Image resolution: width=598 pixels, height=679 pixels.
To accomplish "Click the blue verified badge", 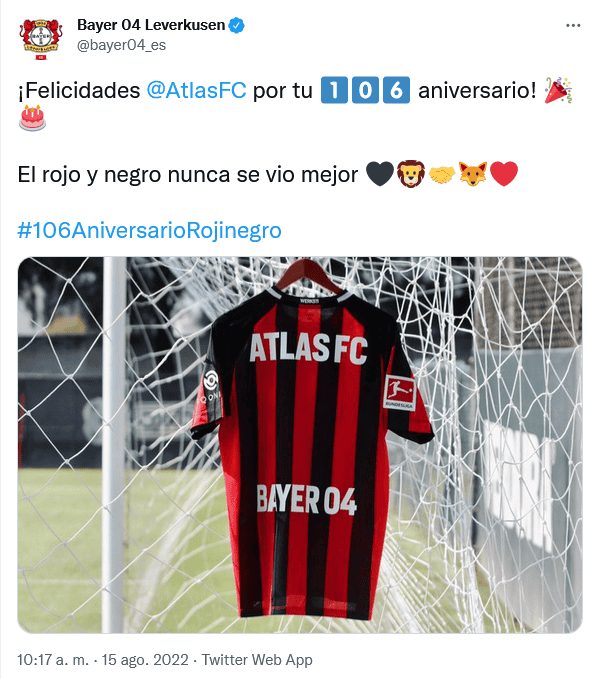I will 236,25.
